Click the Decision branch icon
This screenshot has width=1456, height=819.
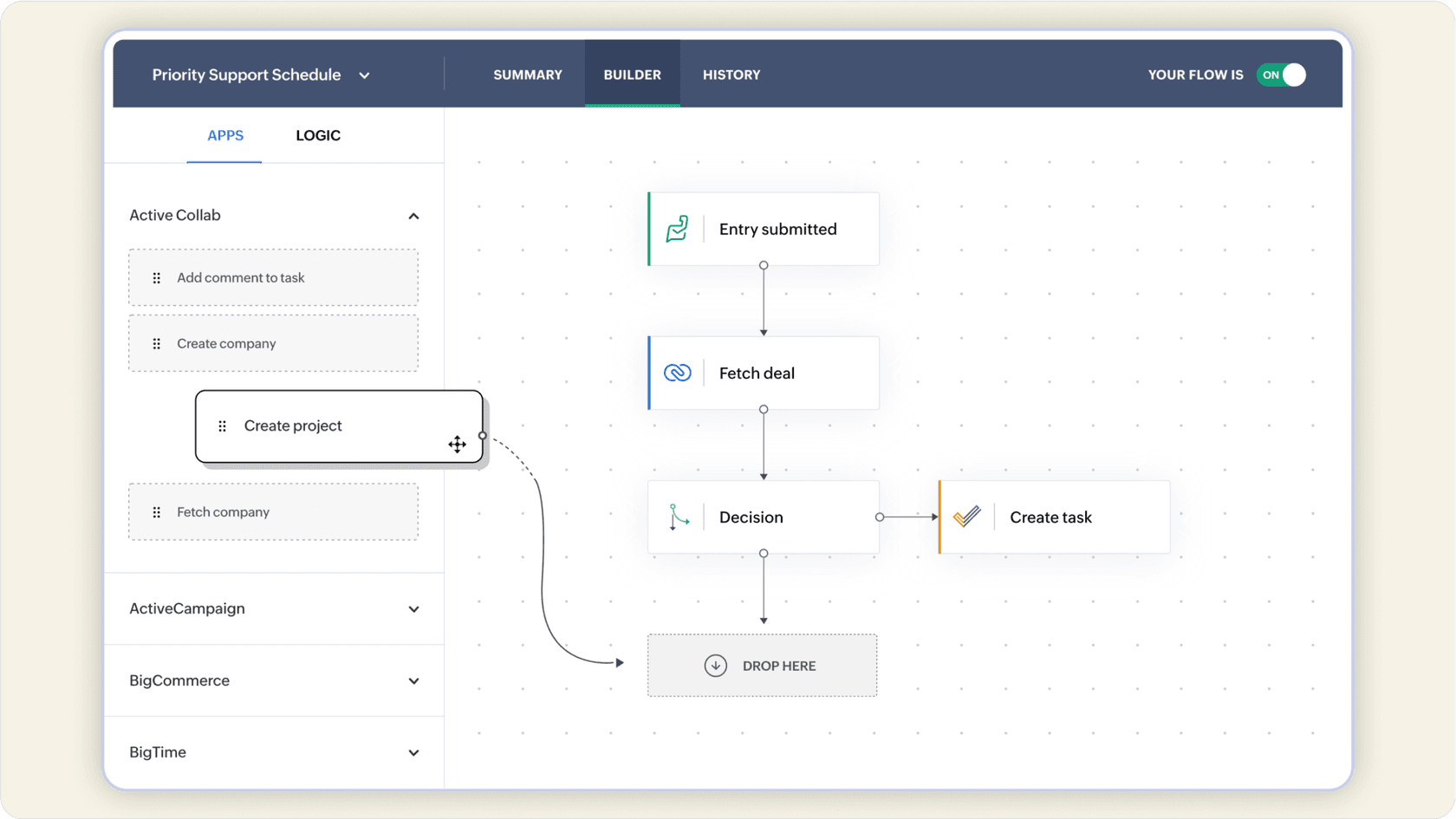[x=678, y=517]
